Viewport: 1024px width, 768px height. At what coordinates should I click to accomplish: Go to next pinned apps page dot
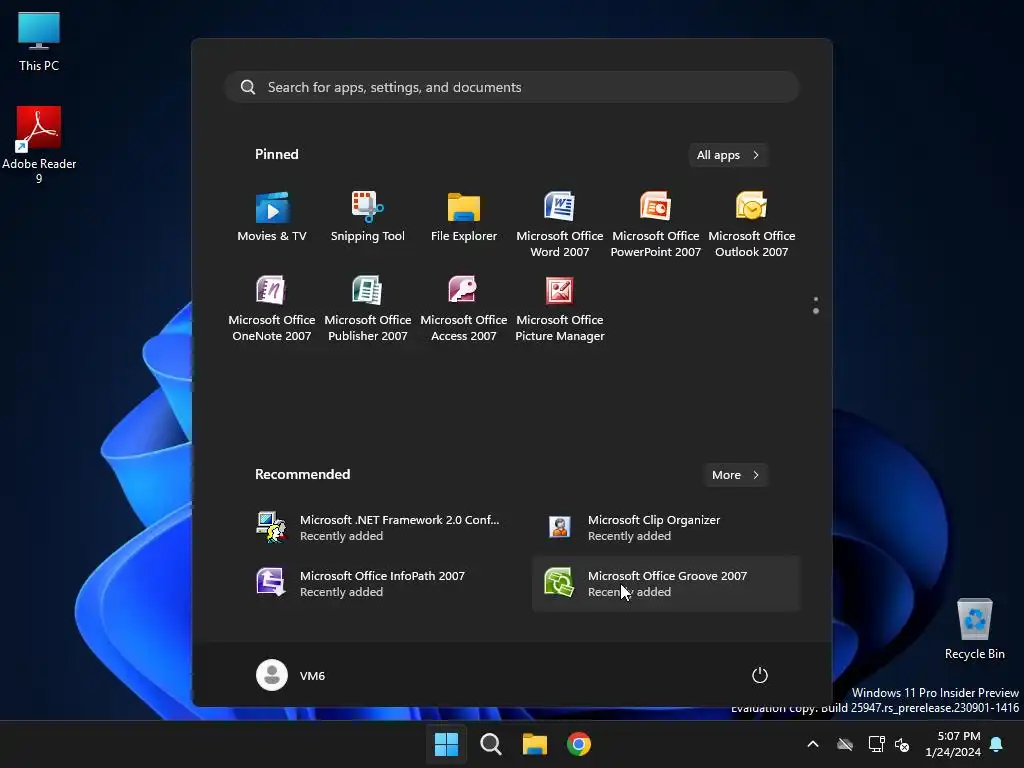coord(816,312)
